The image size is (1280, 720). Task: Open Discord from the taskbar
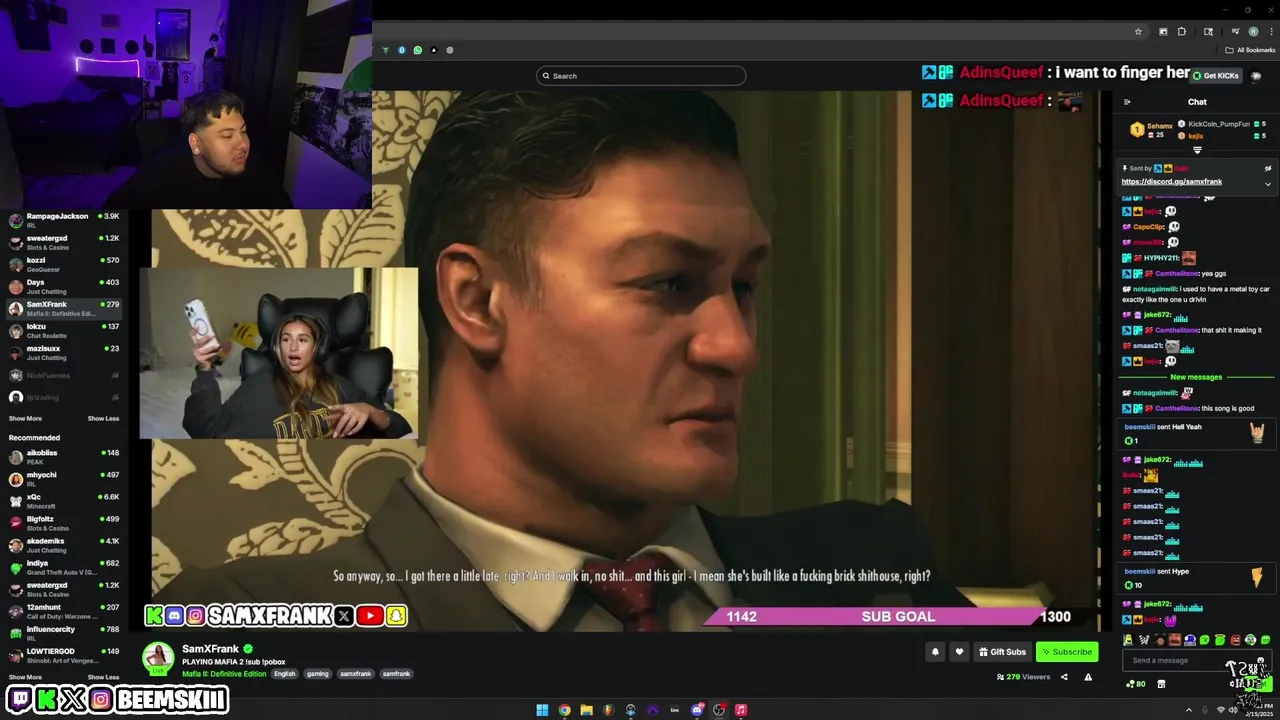click(697, 710)
